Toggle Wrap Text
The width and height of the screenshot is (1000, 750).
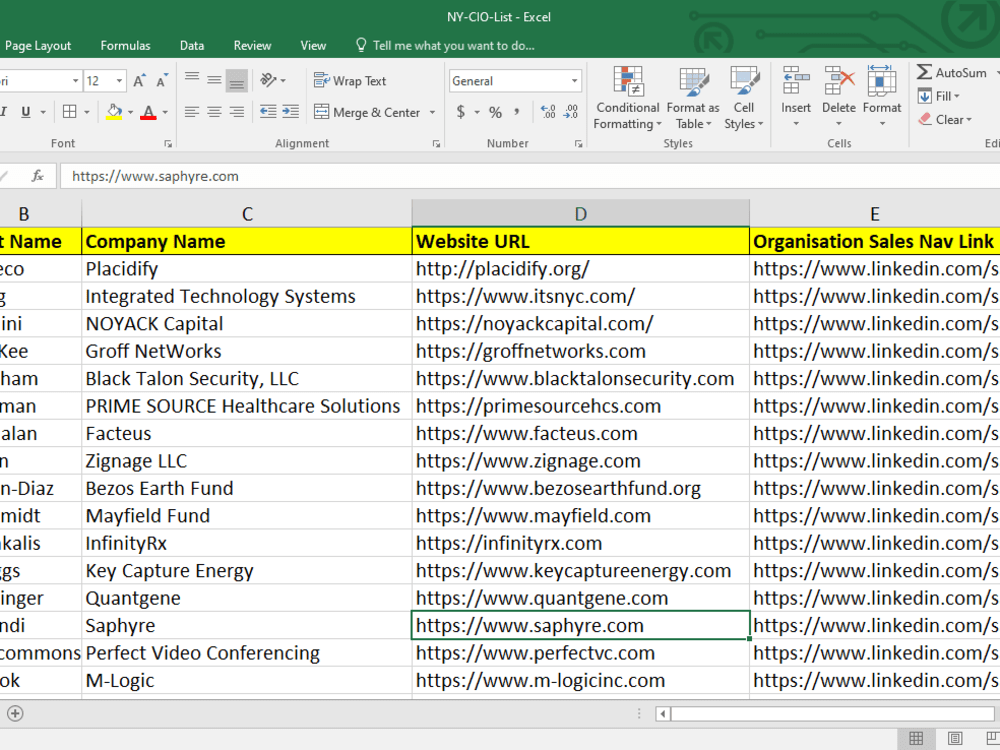click(x=350, y=81)
